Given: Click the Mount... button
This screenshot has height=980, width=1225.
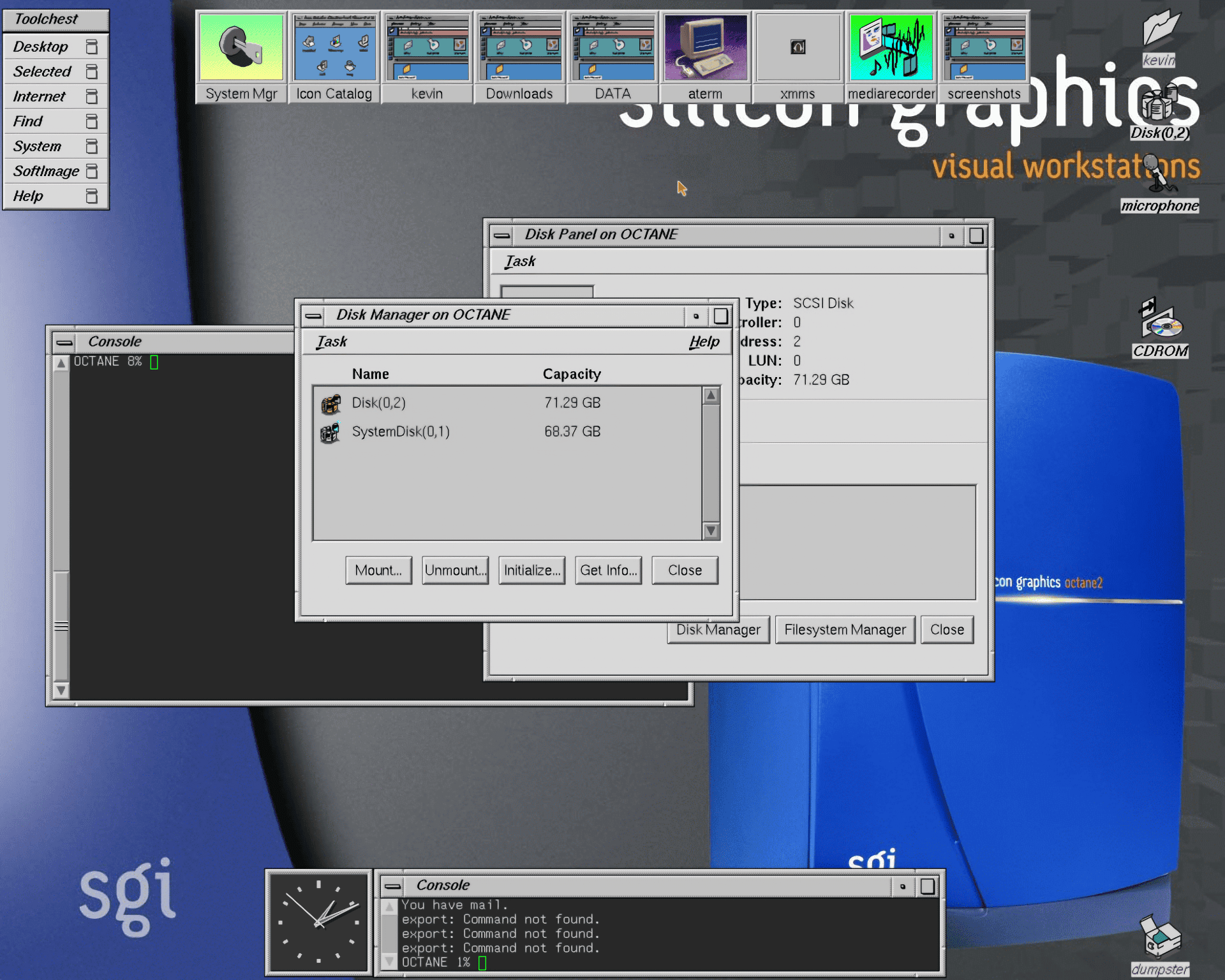Looking at the screenshot, I should 378,570.
